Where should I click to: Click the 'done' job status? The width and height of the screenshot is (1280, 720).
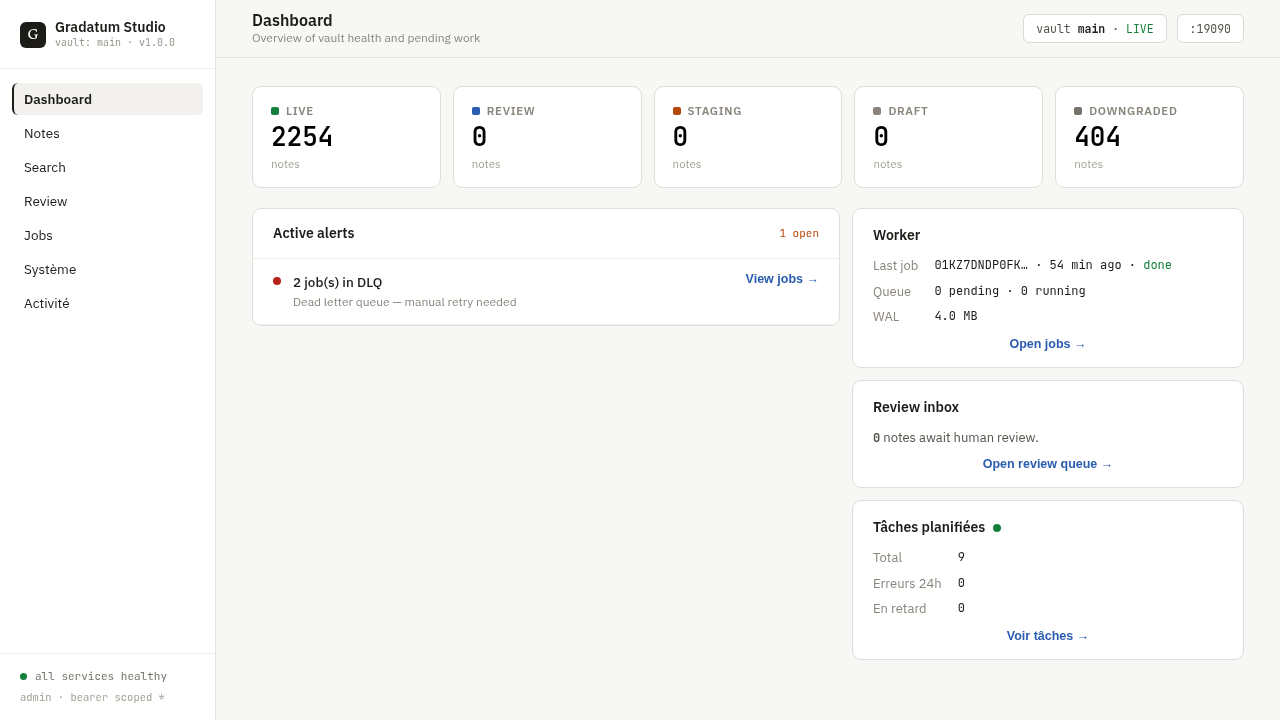(x=1157, y=265)
